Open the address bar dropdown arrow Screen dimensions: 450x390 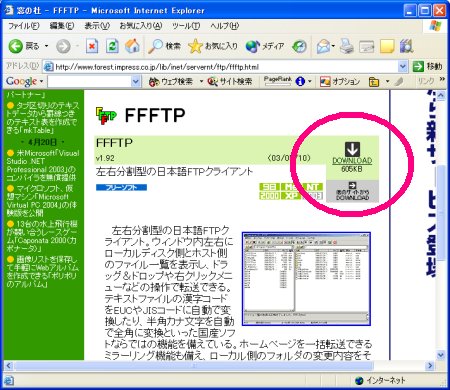click(x=403, y=67)
